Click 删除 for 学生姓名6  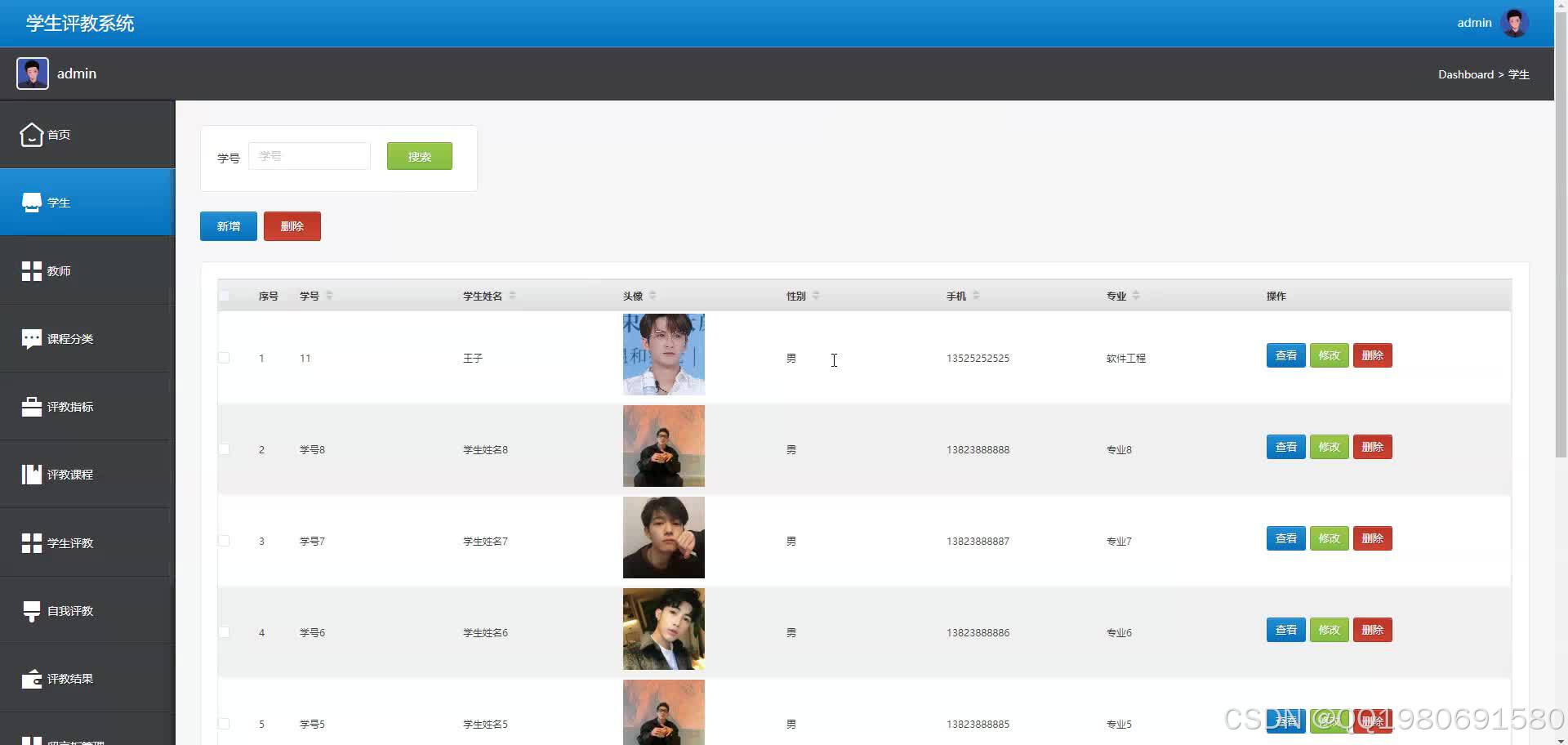1373,630
